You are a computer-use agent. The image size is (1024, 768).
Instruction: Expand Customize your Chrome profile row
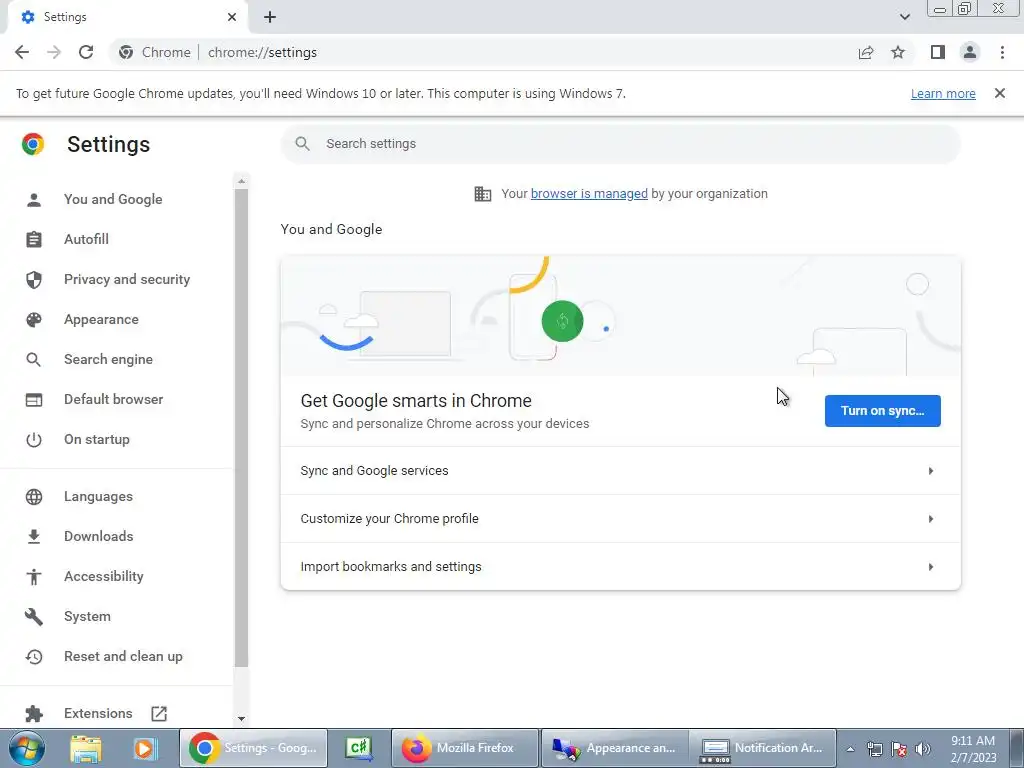(620, 519)
